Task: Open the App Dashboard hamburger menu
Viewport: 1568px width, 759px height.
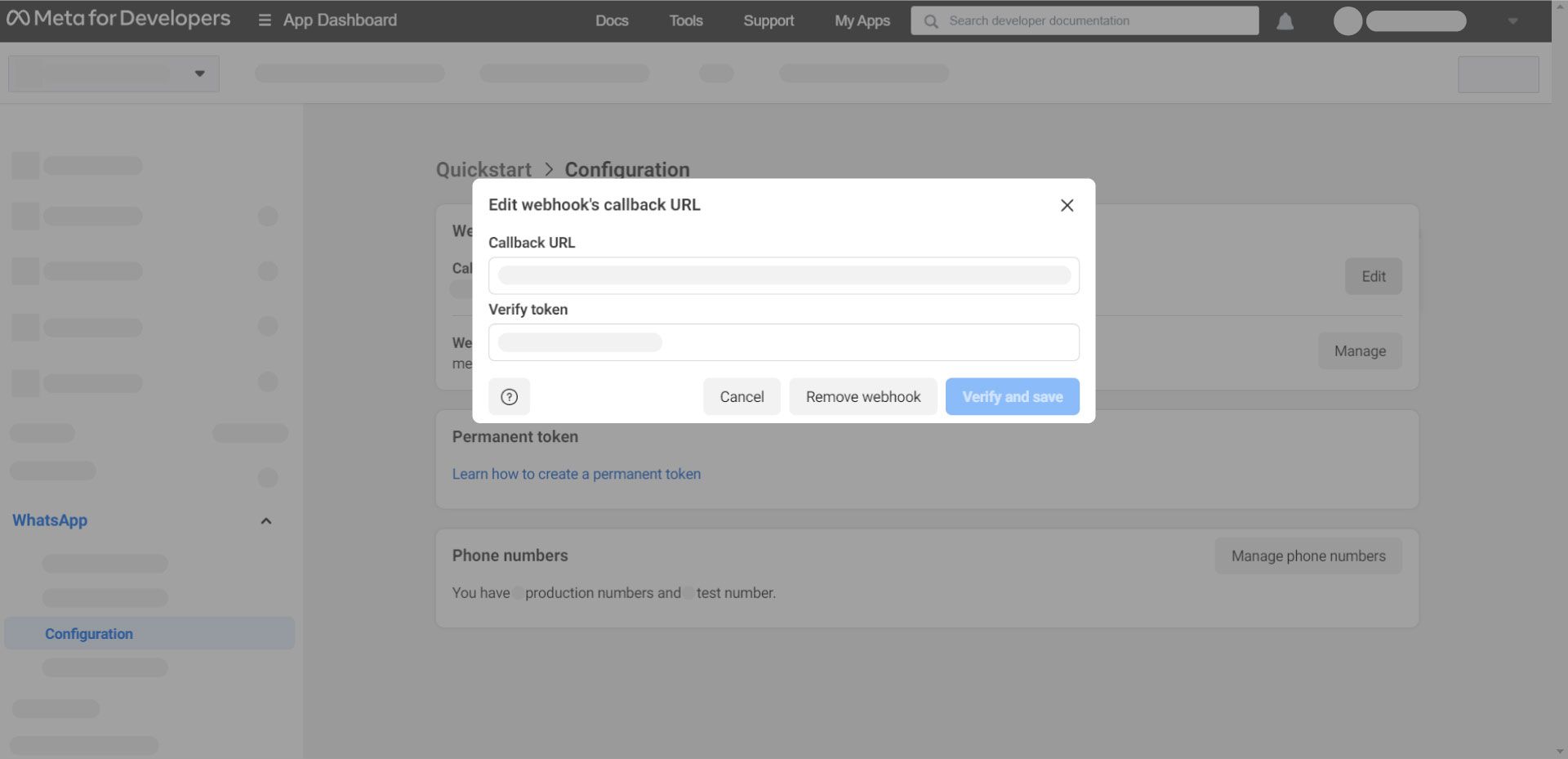Action: click(x=265, y=20)
